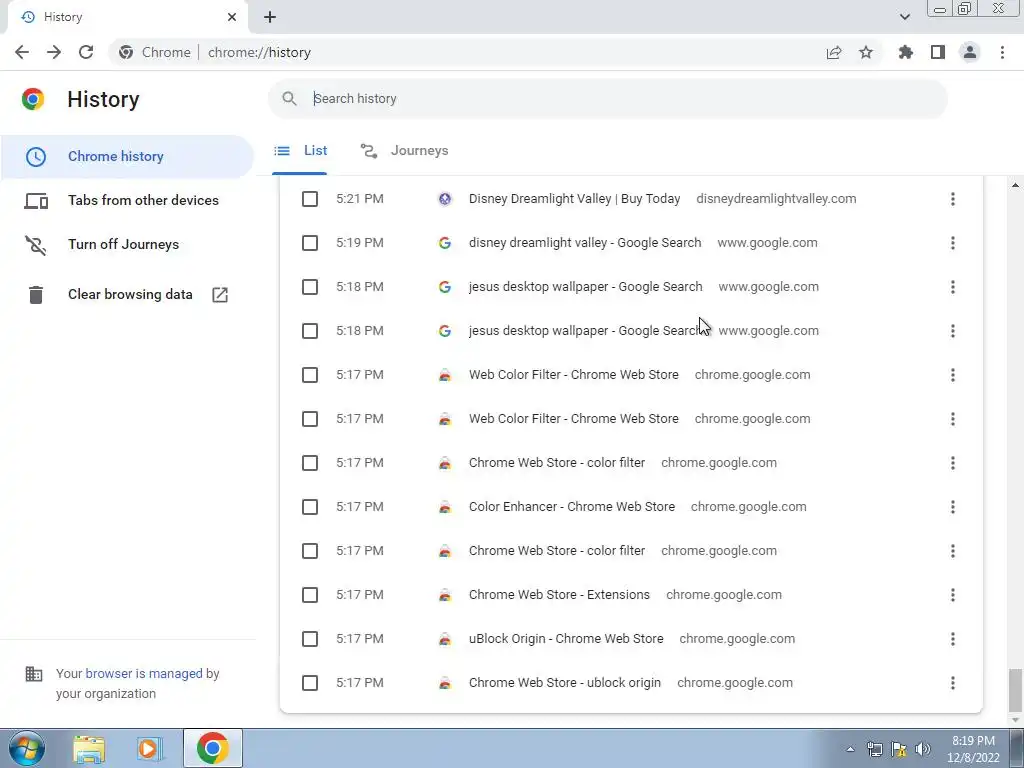Open a new tab with the plus button

coord(270,17)
